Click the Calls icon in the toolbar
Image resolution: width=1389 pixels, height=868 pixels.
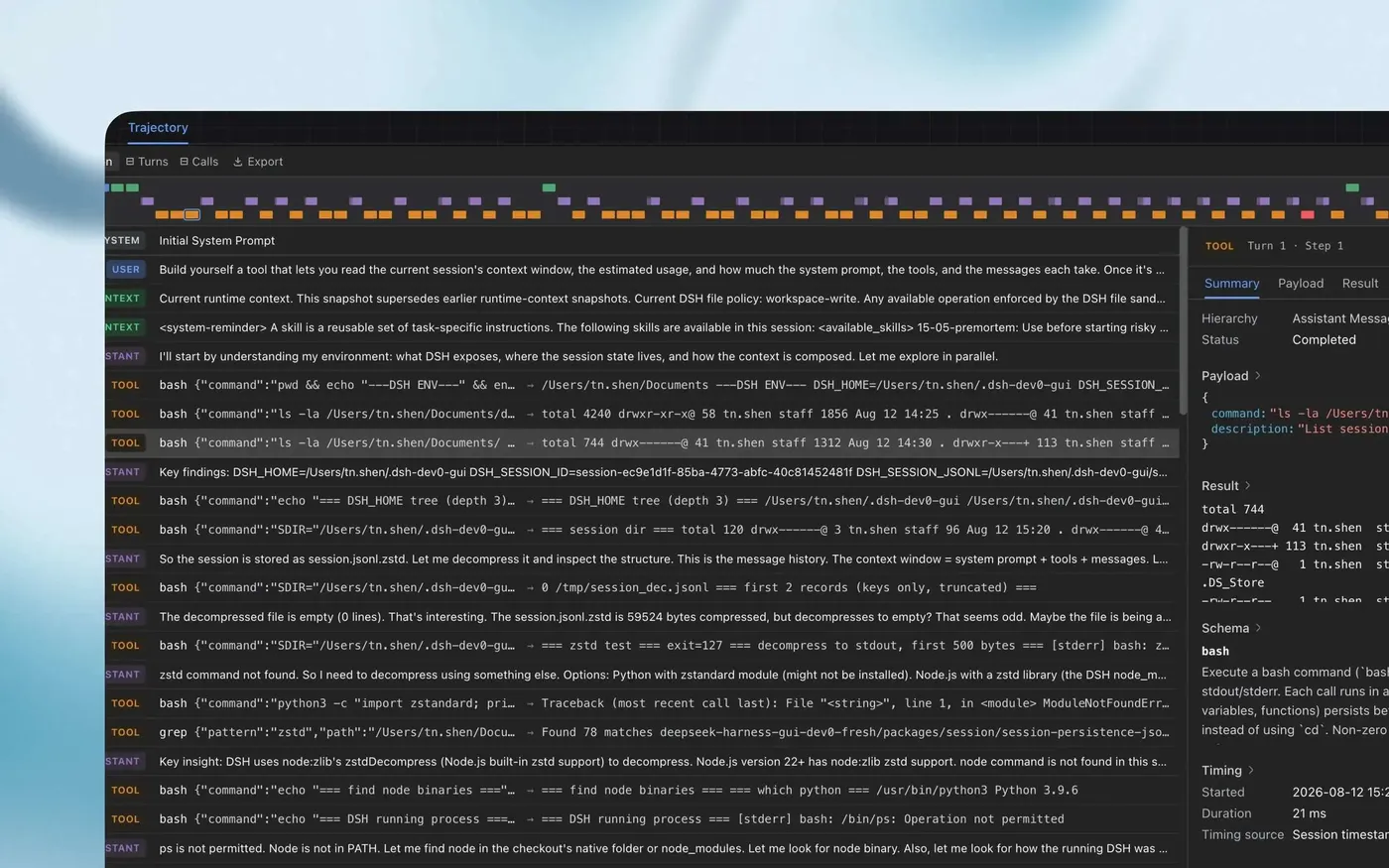(x=184, y=162)
